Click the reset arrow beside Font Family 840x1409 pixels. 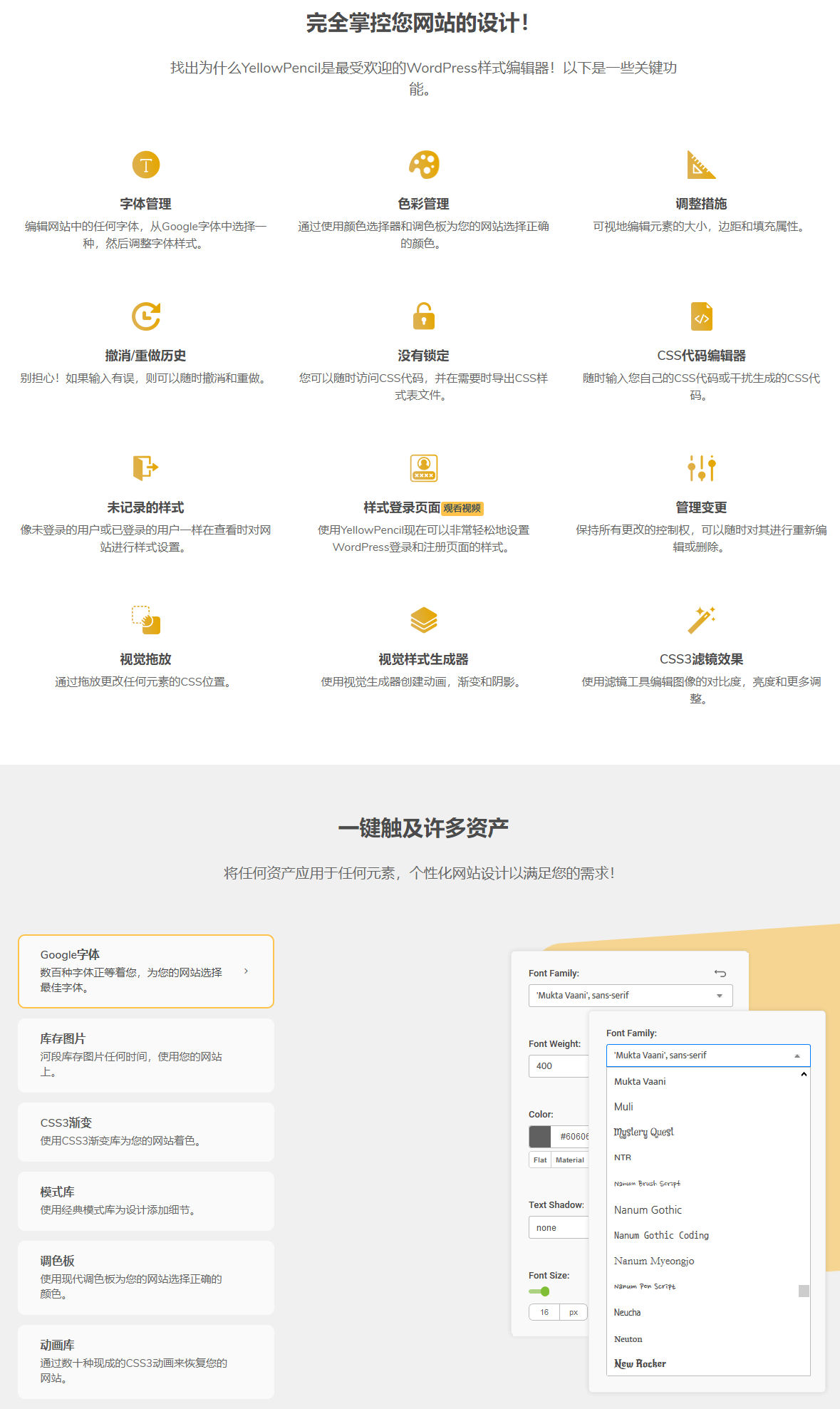pyautogui.click(x=720, y=973)
